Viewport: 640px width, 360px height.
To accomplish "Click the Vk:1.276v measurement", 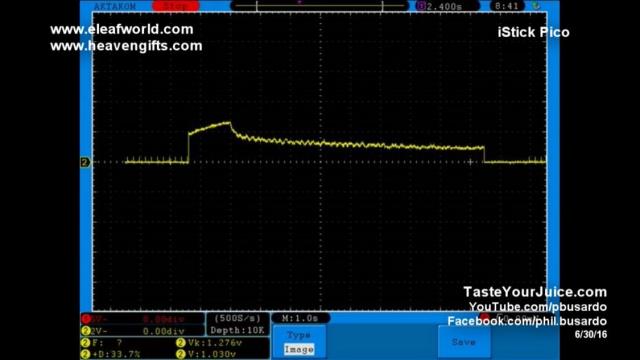I will [209, 343].
